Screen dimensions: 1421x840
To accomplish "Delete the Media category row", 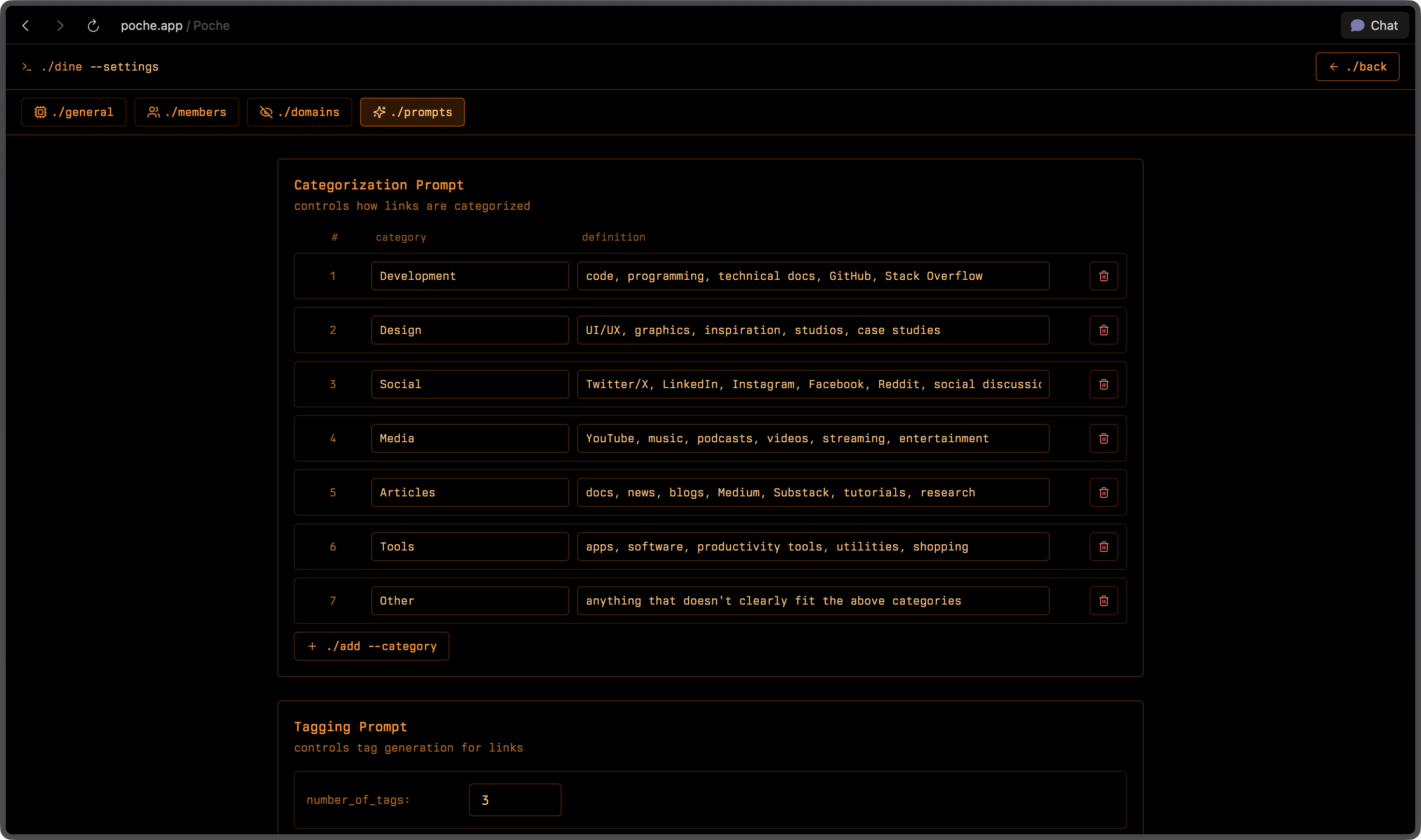I will 1103,437.
